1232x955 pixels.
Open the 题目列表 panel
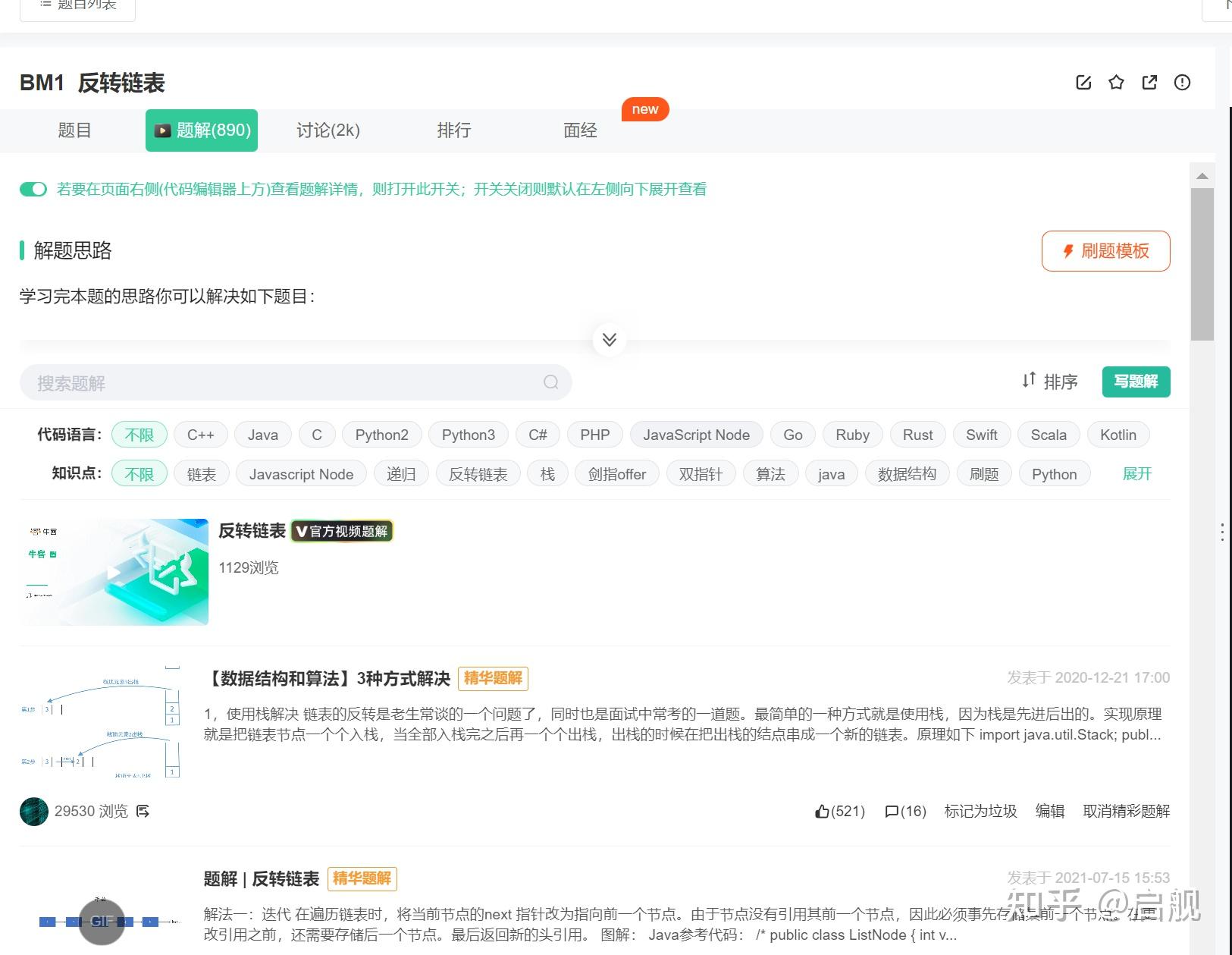[x=78, y=5]
